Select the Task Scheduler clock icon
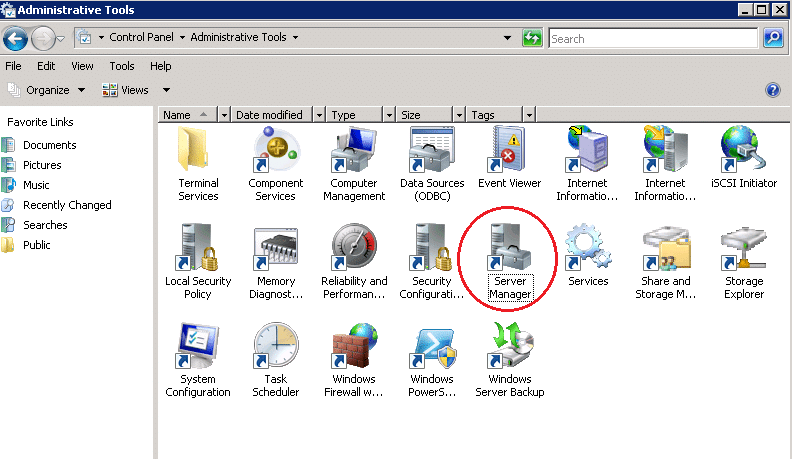The width and height of the screenshot is (792, 459). [x=276, y=360]
